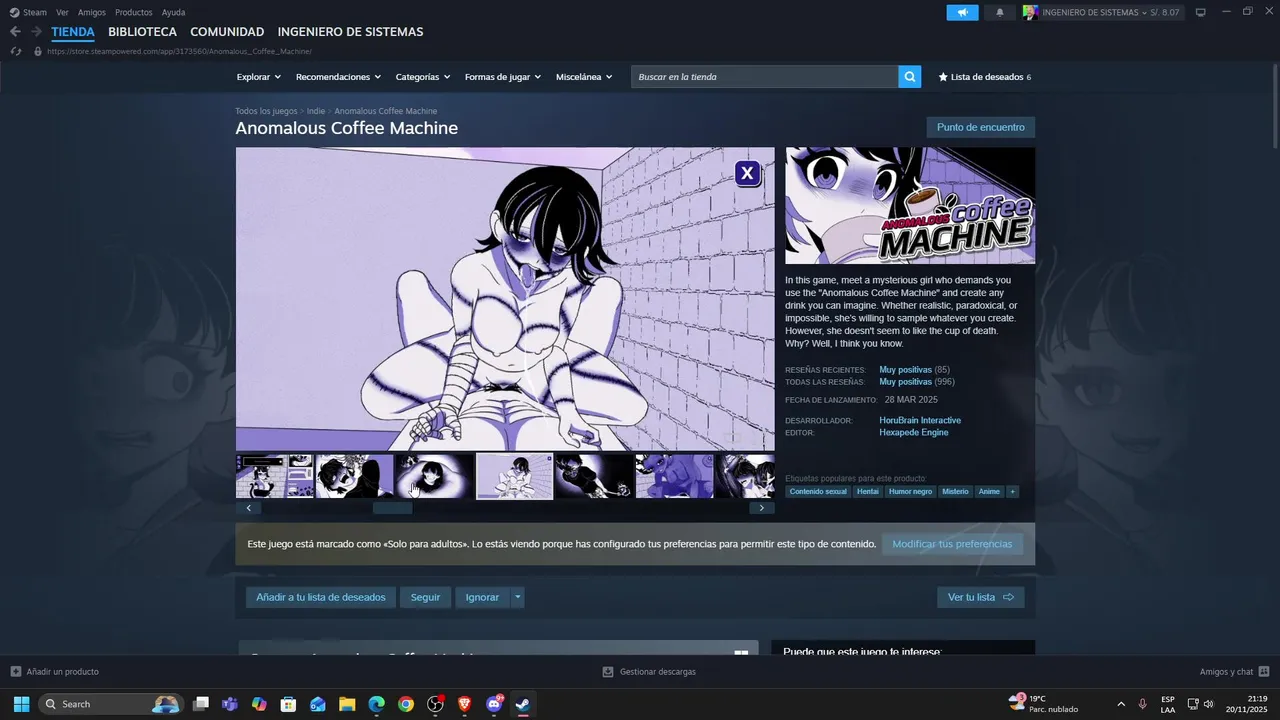Open File Explorer from the taskbar
The width and height of the screenshot is (1280, 720).
(x=347, y=704)
